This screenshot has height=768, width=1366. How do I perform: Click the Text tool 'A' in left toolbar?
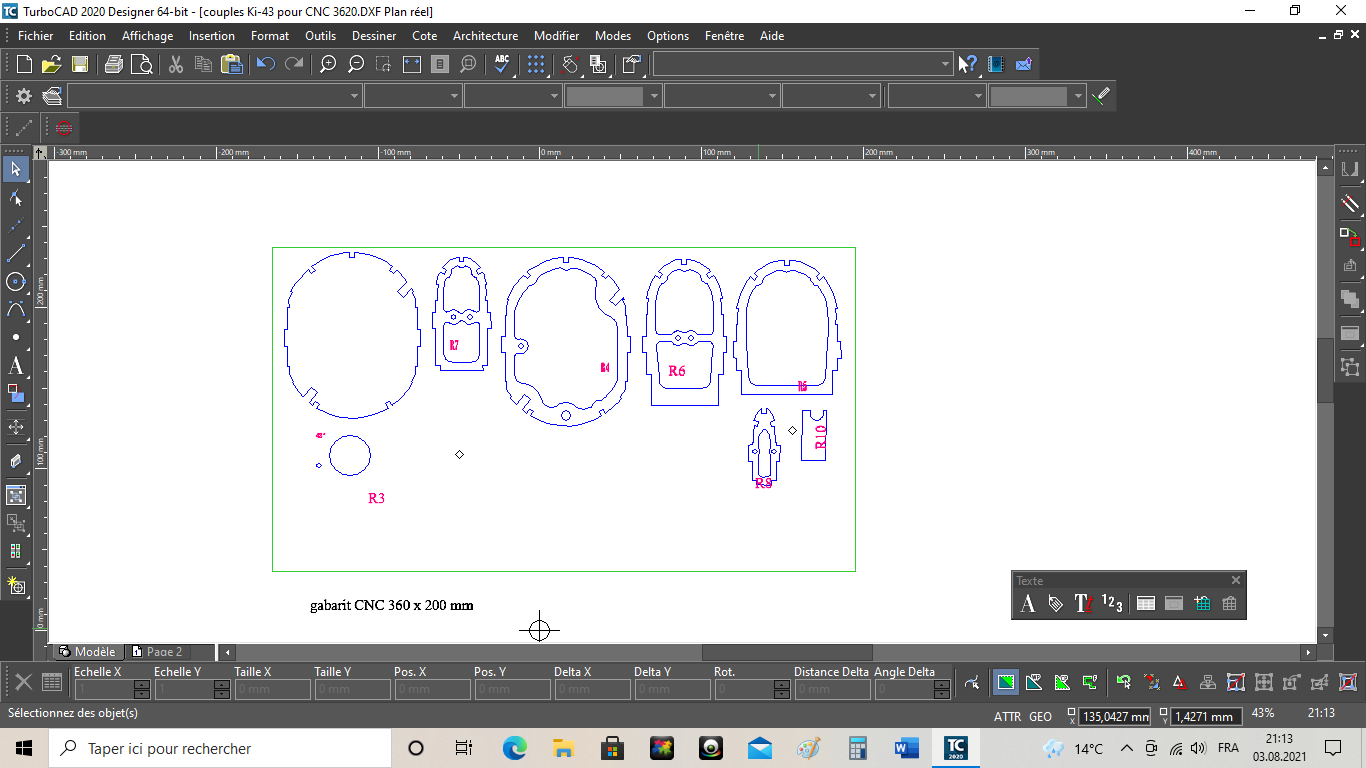pos(16,366)
